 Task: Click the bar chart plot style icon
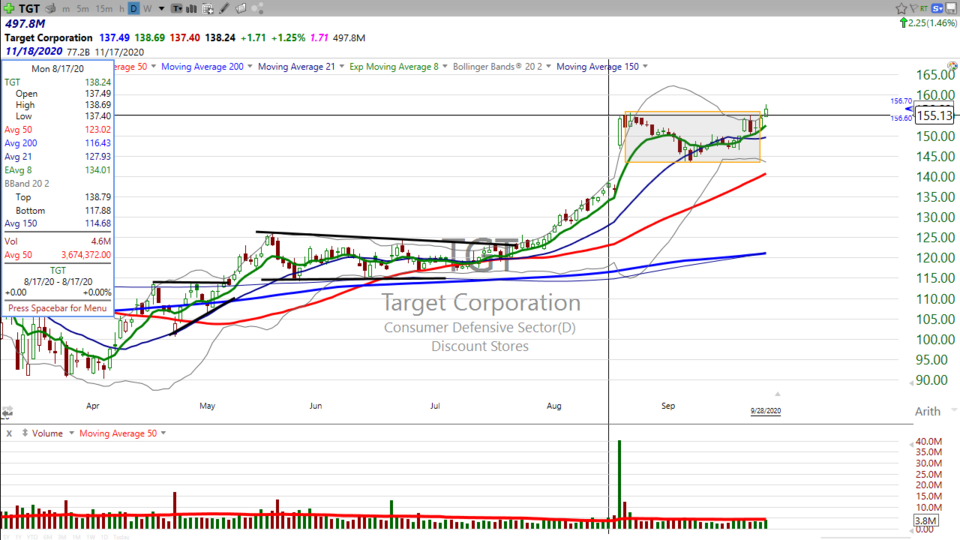[x=192, y=9]
